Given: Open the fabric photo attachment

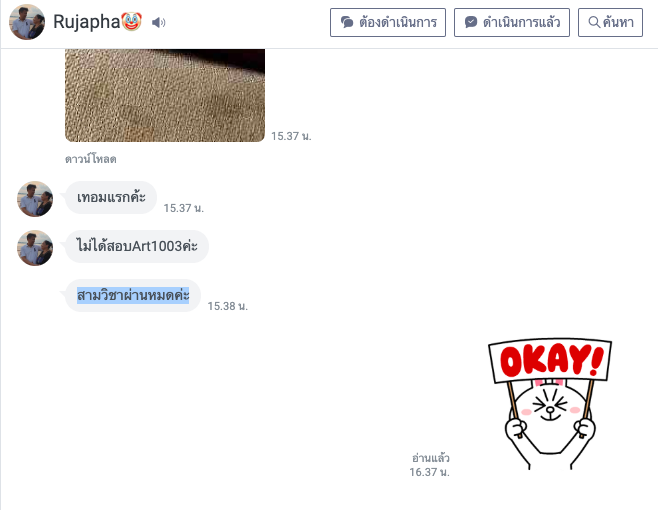Looking at the screenshot, I should click(x=165, y=95).
